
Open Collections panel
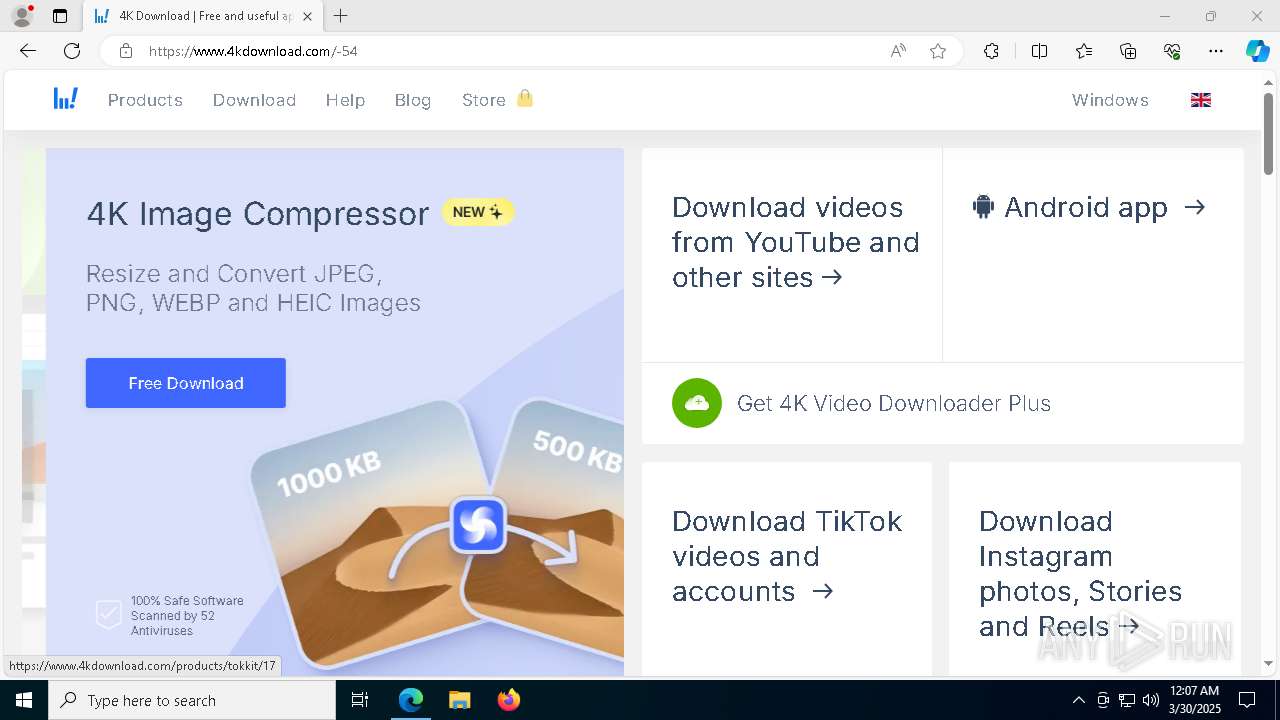pos(1128,51)
